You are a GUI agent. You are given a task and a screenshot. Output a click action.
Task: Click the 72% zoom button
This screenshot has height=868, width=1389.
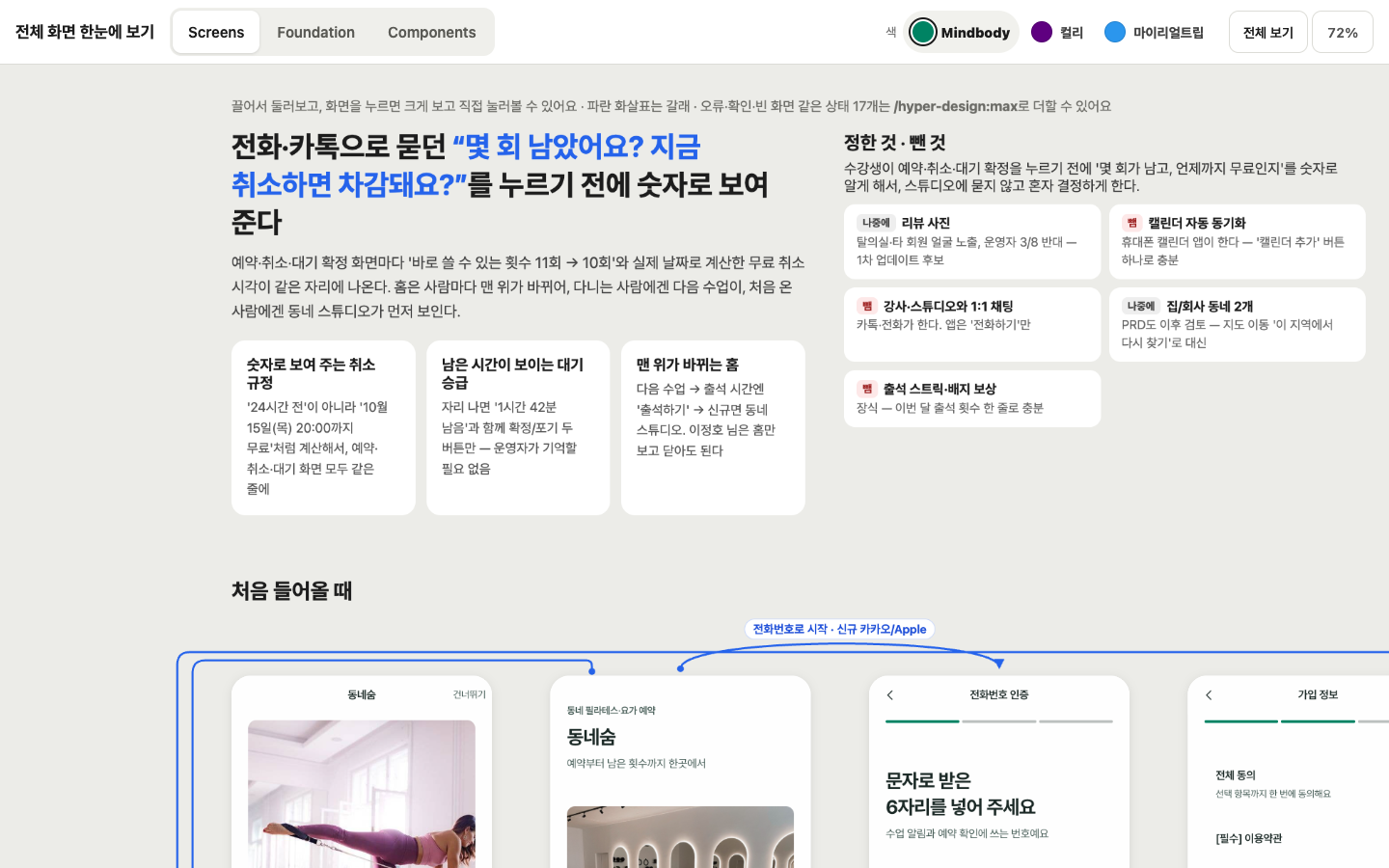pyautogui.click(x=1342, y=32)
